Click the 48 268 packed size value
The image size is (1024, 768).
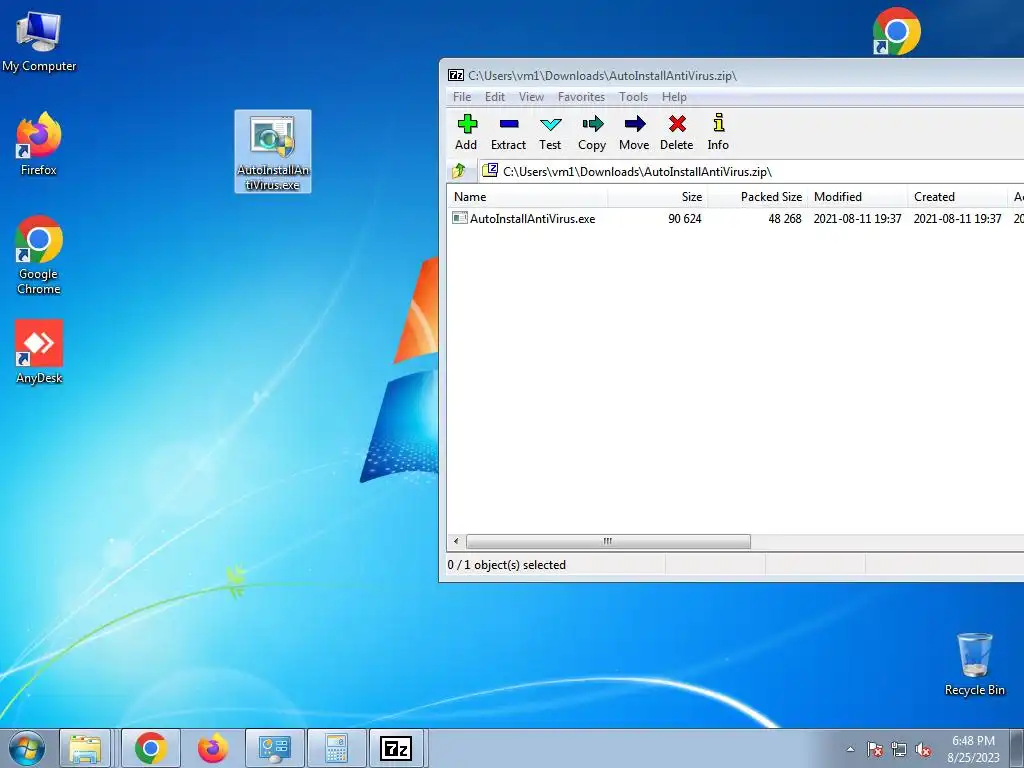click(x=784, y=219)
